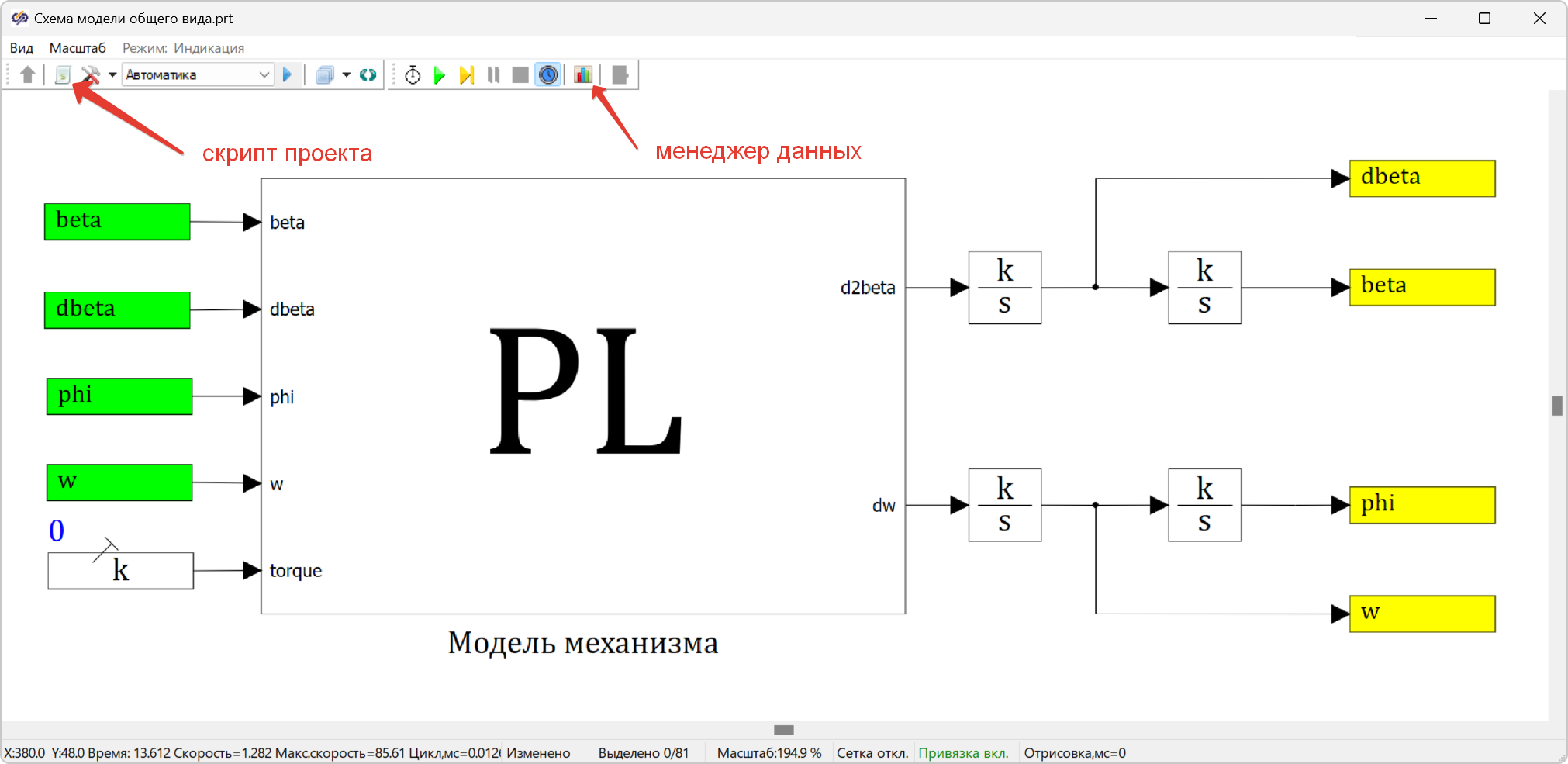Select the green w input block

click(119, 482)
